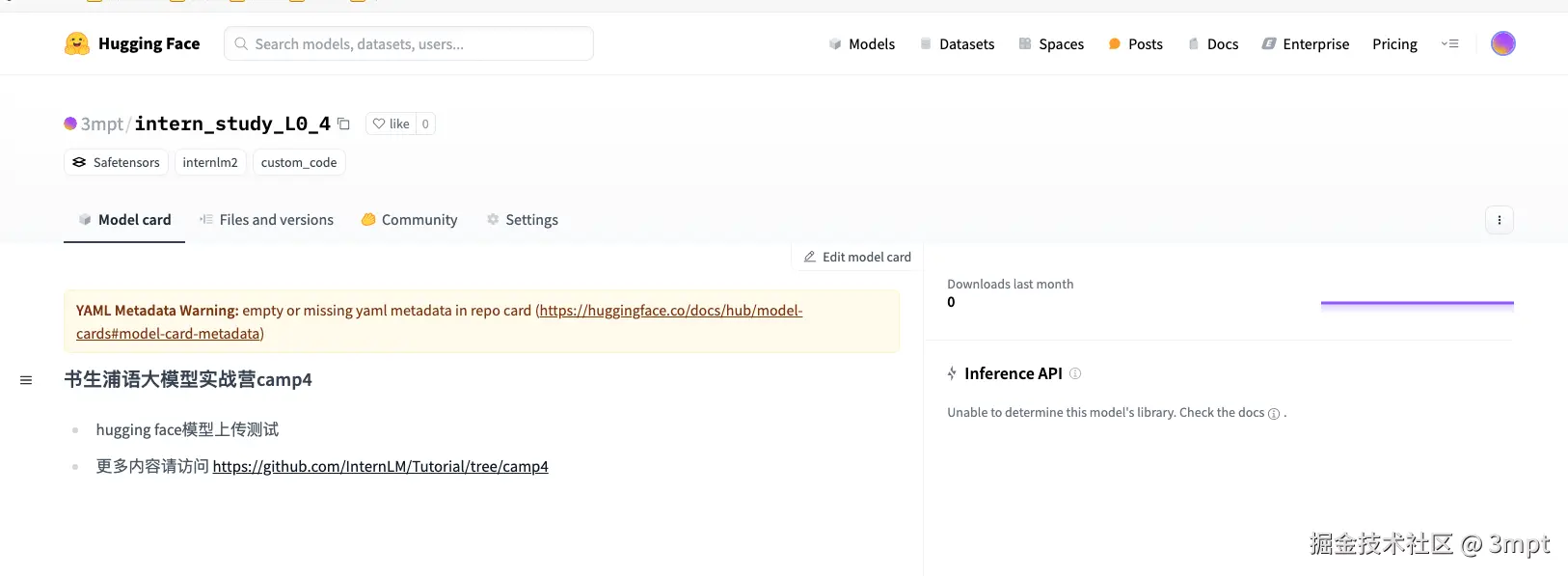Go to the Models page

pos(862,43)
